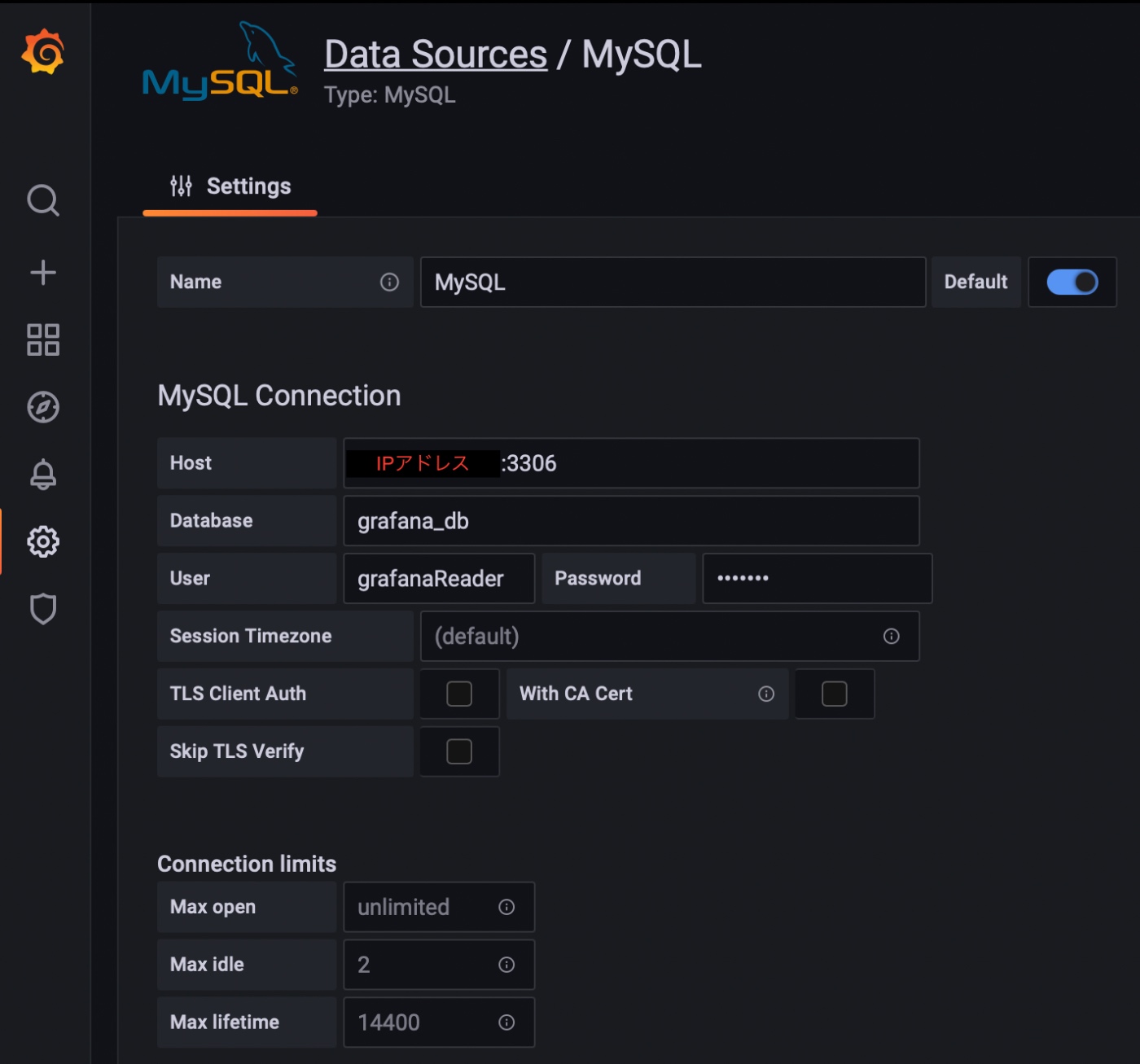Open the Alerting bell icon
Viewport: 1140px width, 1064px height.
43,475
